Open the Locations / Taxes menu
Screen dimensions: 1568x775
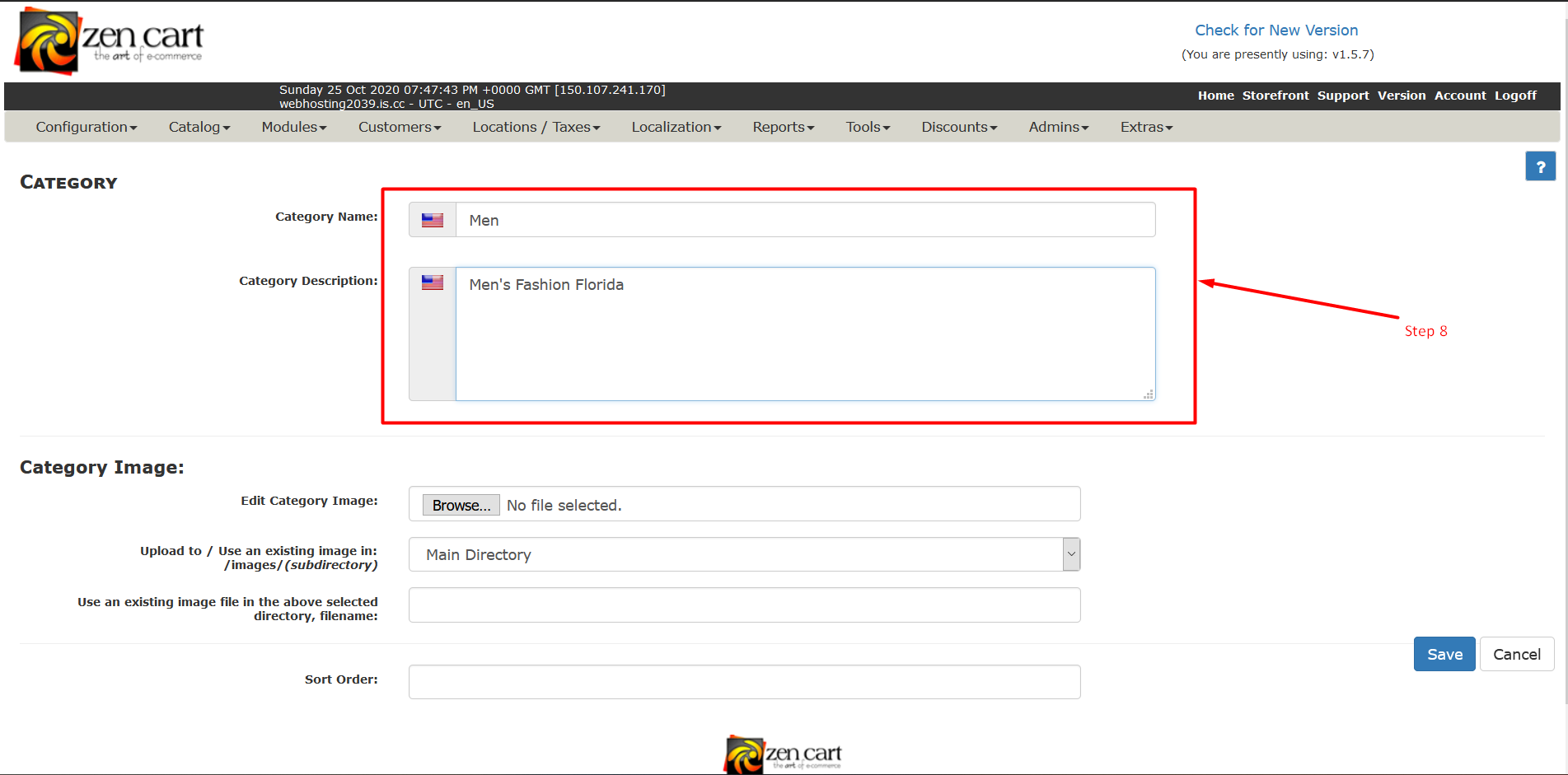(x=536, y=127)
